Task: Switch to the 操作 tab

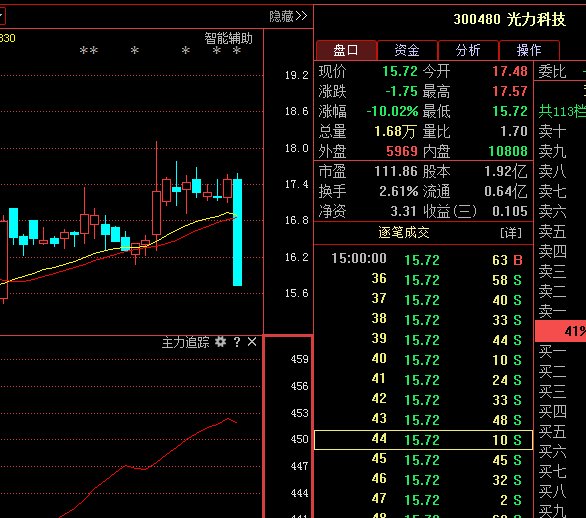Action: click(x=529, y=50)
